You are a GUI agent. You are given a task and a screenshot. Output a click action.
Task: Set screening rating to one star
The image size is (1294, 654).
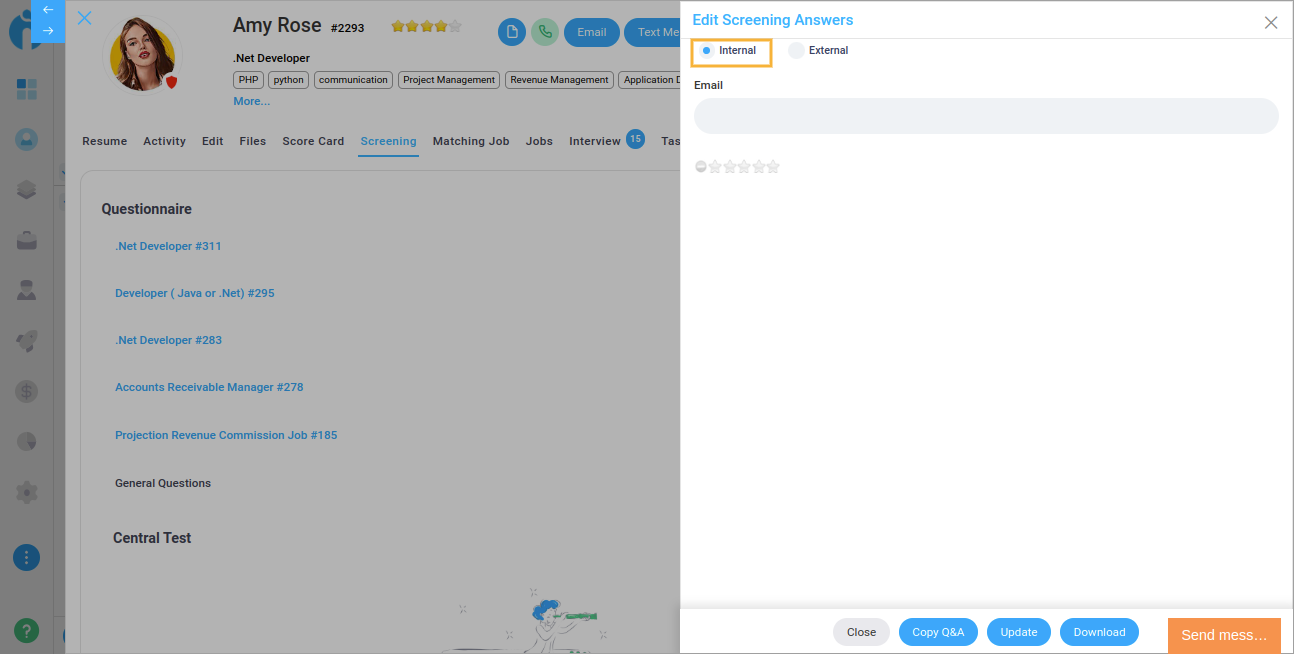pos(715,167)
